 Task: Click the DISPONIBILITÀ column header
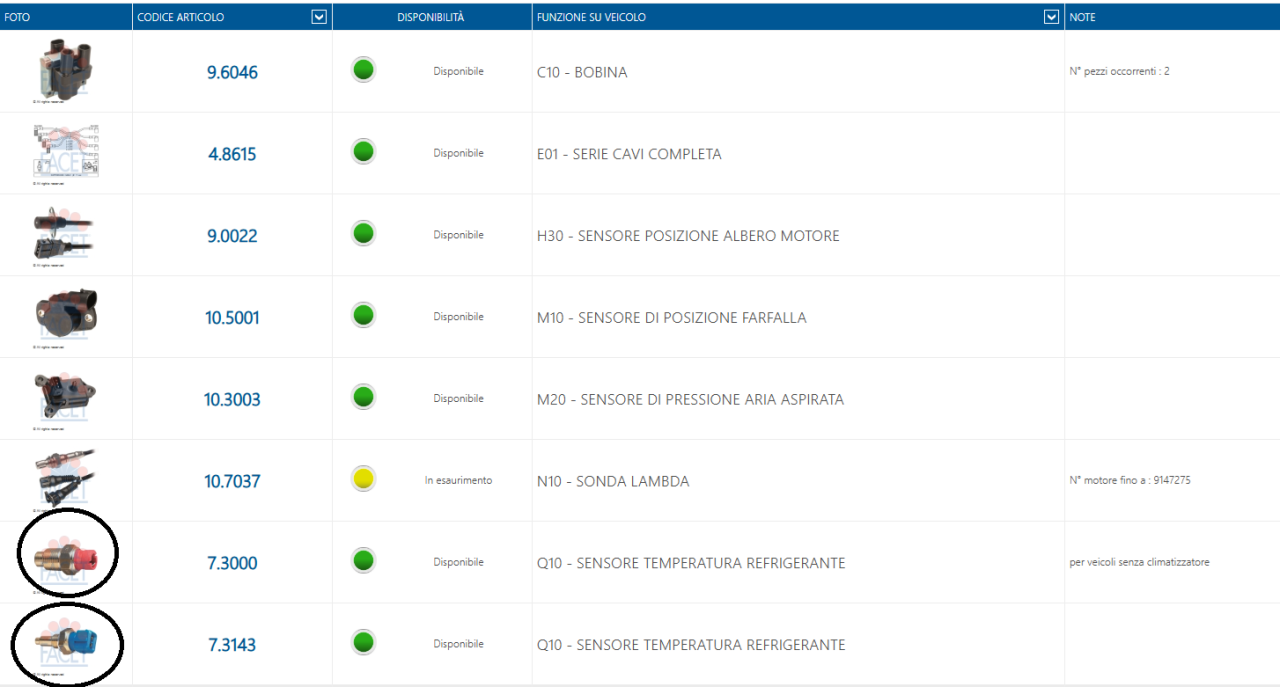(430, 17)
